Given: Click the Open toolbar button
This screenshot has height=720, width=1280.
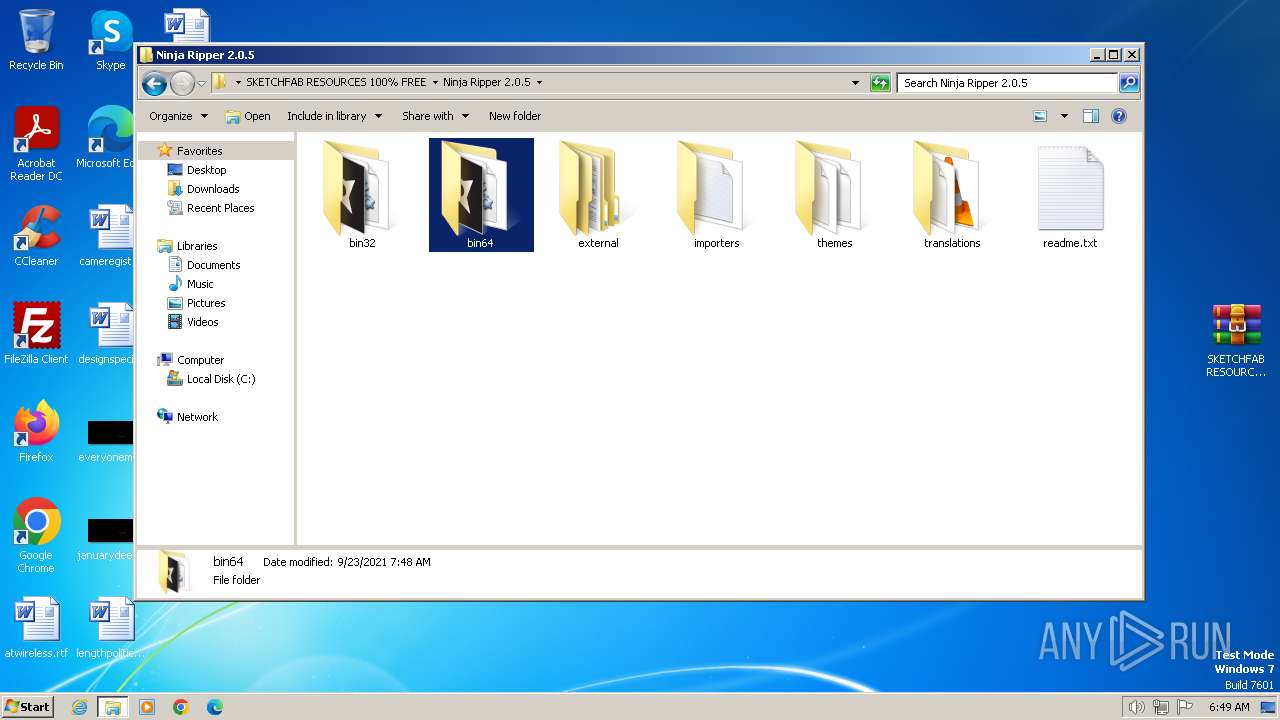Looking at the screenshot, I should click(248, 116).
